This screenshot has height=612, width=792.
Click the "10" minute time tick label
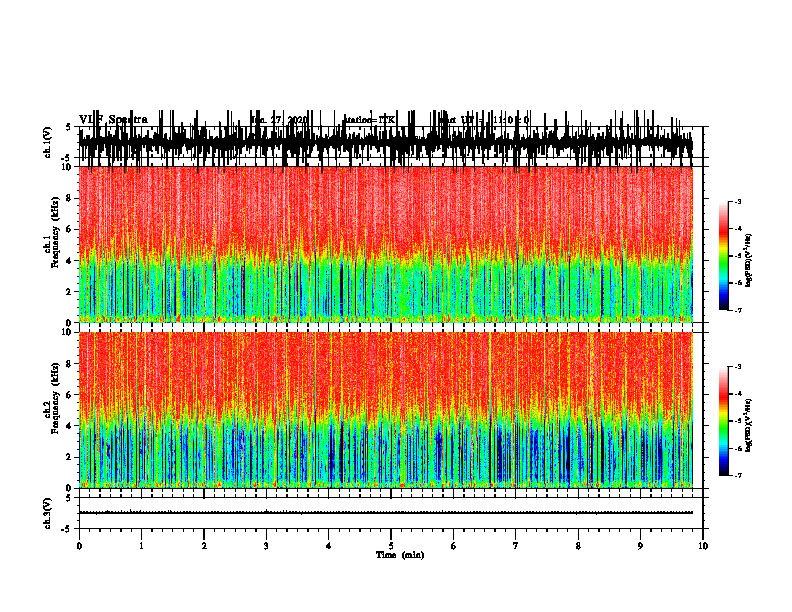[x=703, y=546]
